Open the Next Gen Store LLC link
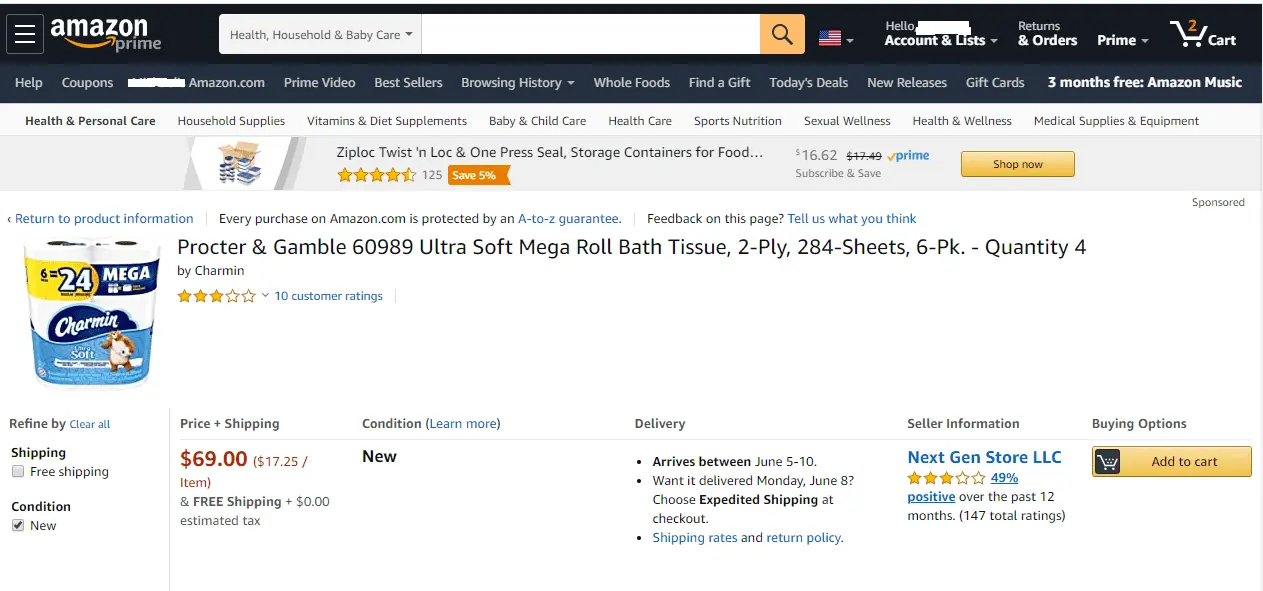 coord(984,457)
